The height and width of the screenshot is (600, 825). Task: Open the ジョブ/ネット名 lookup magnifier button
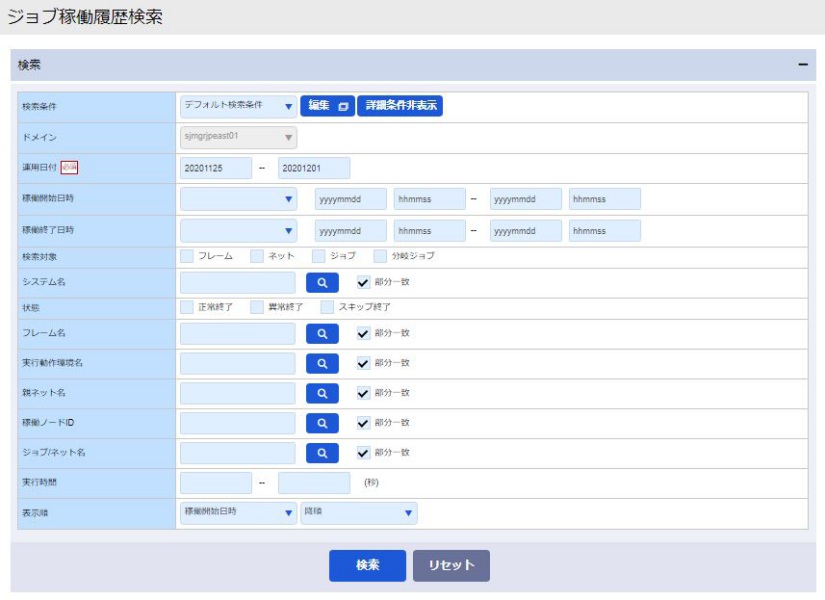pos(322,453)
